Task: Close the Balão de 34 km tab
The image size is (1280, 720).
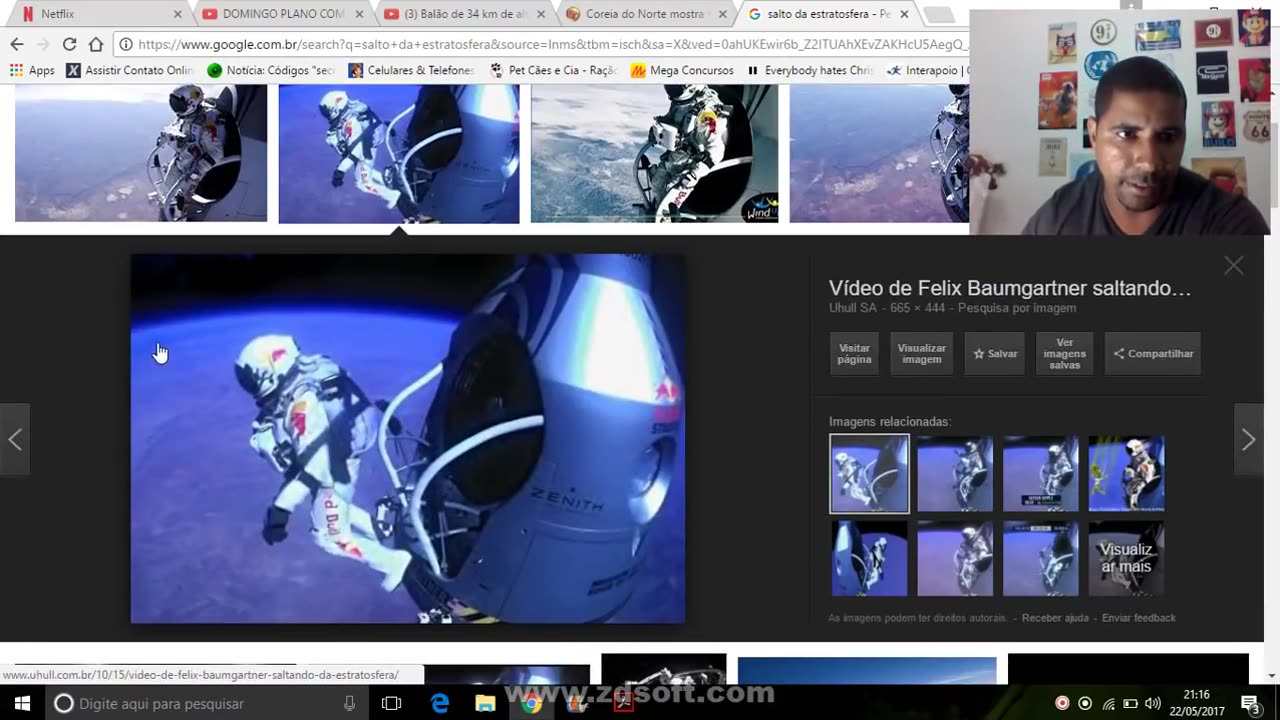Action: [x=541, y=14]
